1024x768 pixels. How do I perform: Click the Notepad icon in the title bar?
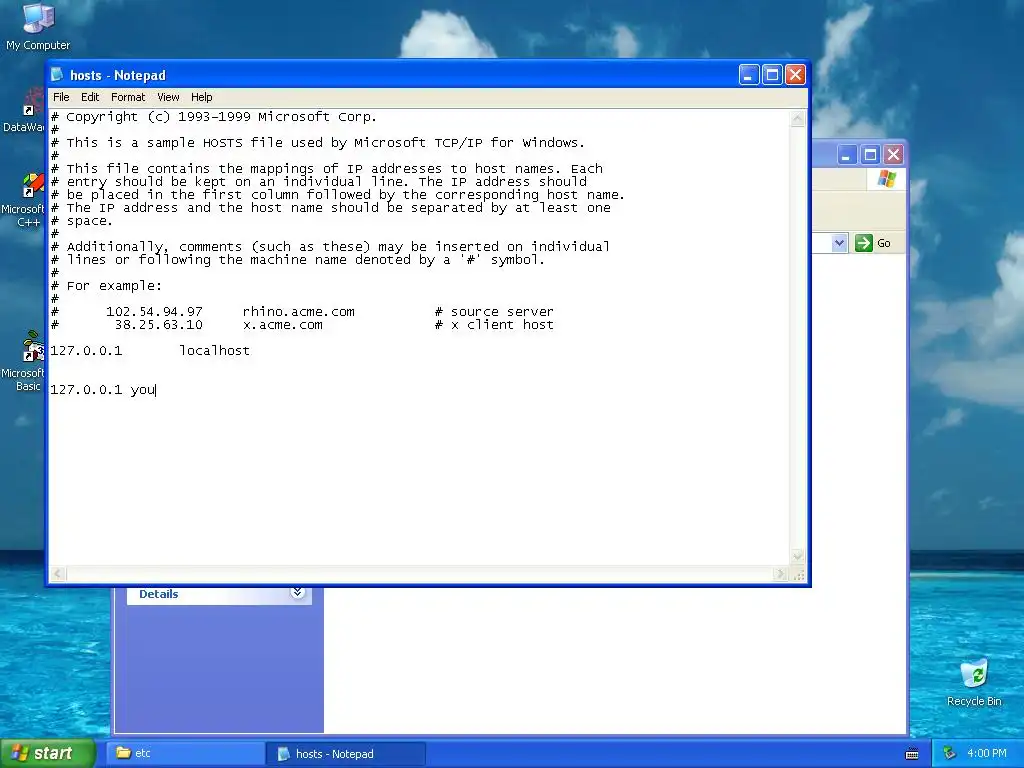[58, 74]
